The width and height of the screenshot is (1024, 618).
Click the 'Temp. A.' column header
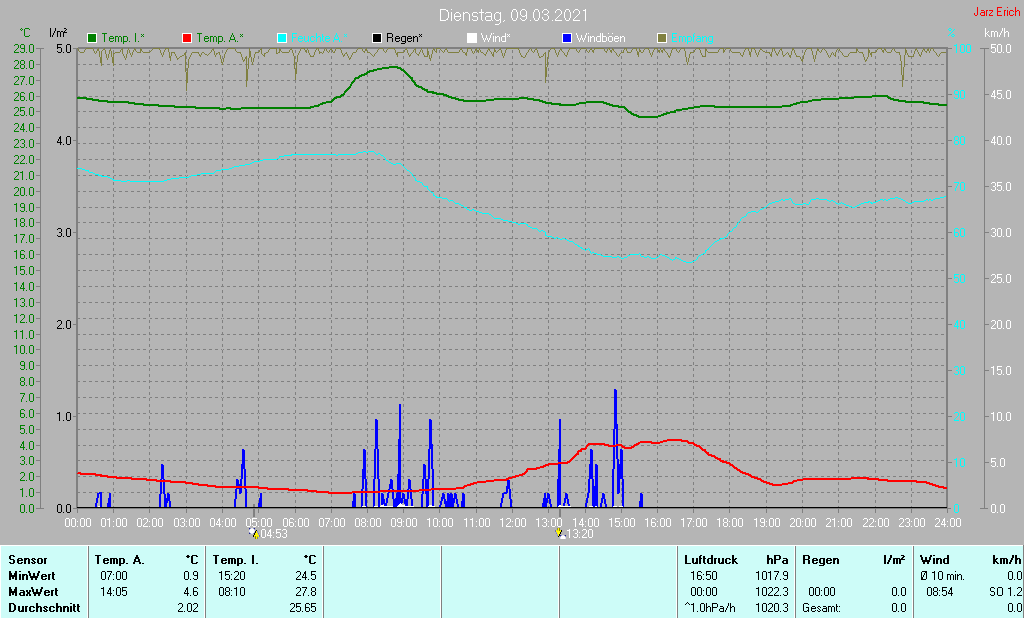click(x=120, y=560)
